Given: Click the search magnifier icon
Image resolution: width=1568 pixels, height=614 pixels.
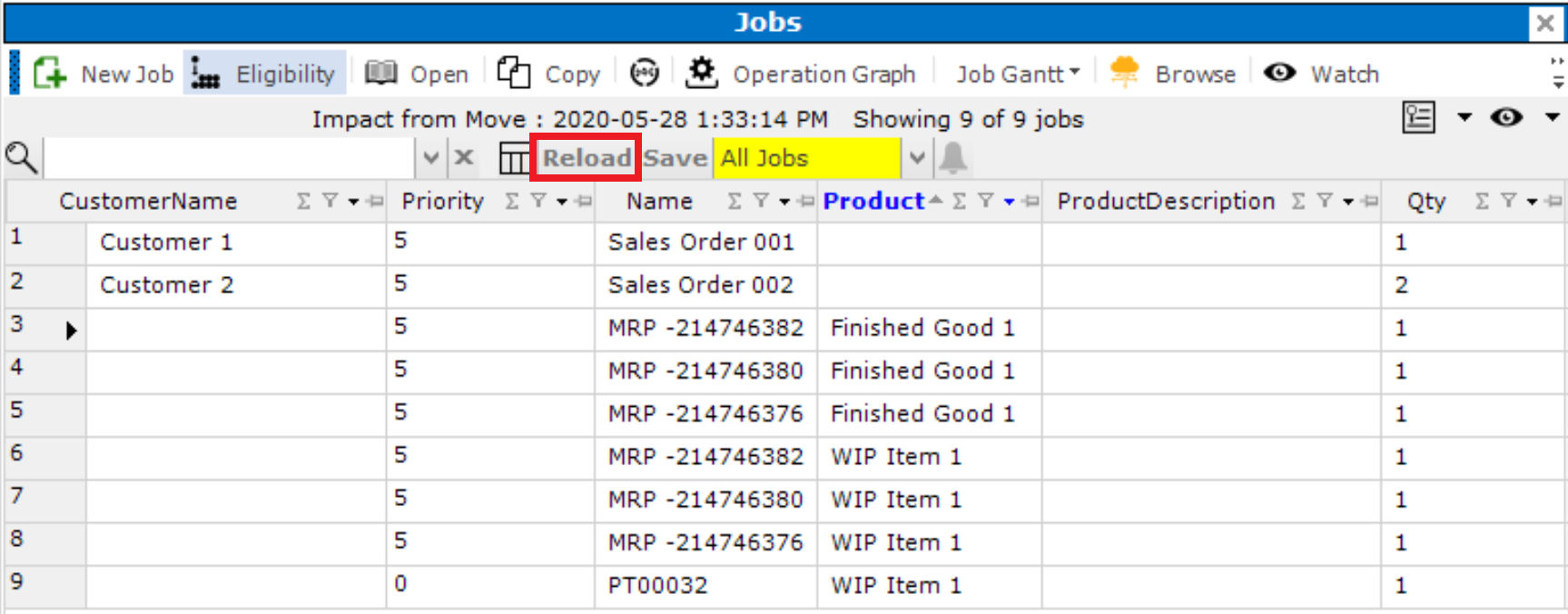Looking at the screenshot, I should (x=22, y=158).
